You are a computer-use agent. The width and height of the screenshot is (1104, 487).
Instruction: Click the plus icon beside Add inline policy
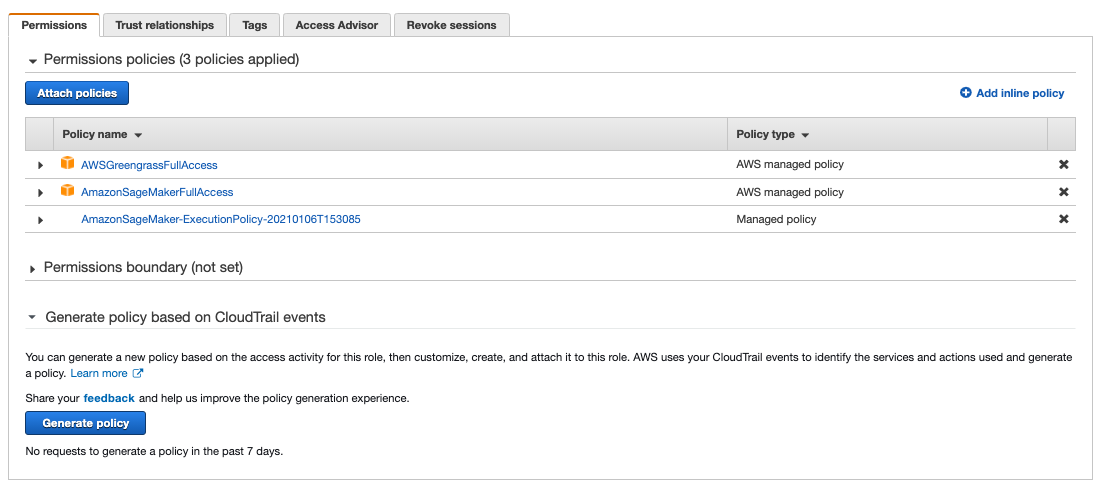click(x=965, y=93)
